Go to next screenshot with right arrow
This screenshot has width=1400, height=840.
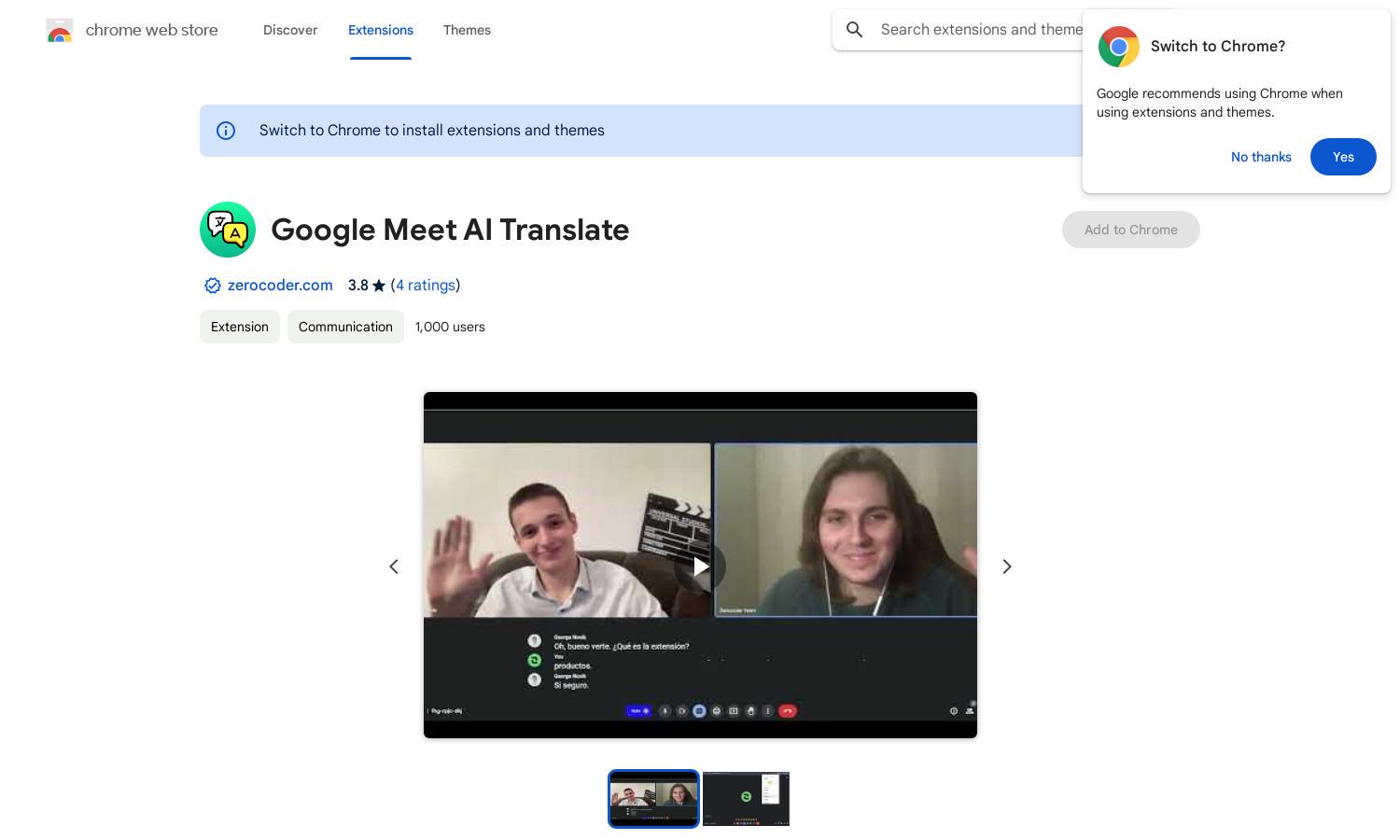pos(1007,567)
